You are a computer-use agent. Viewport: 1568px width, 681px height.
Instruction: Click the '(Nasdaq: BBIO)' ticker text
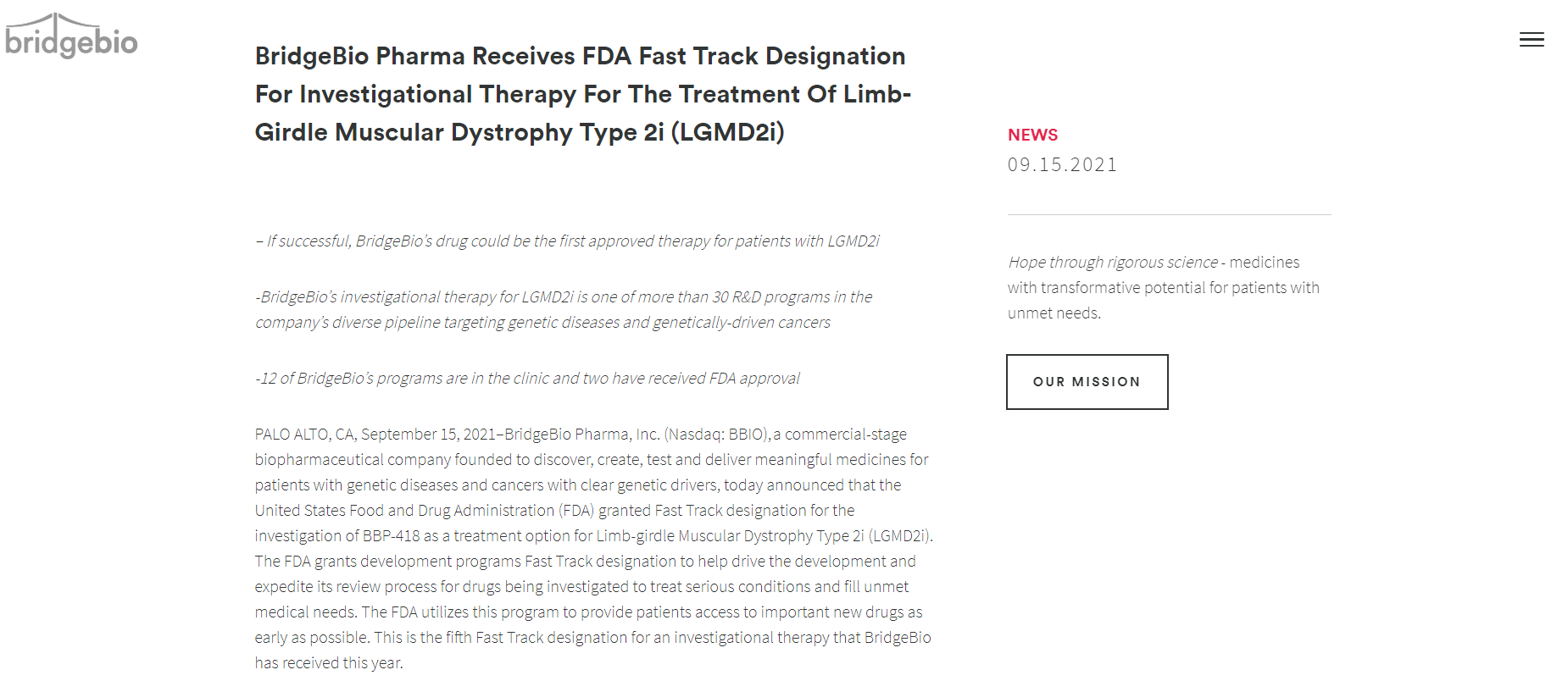[716, 435]
